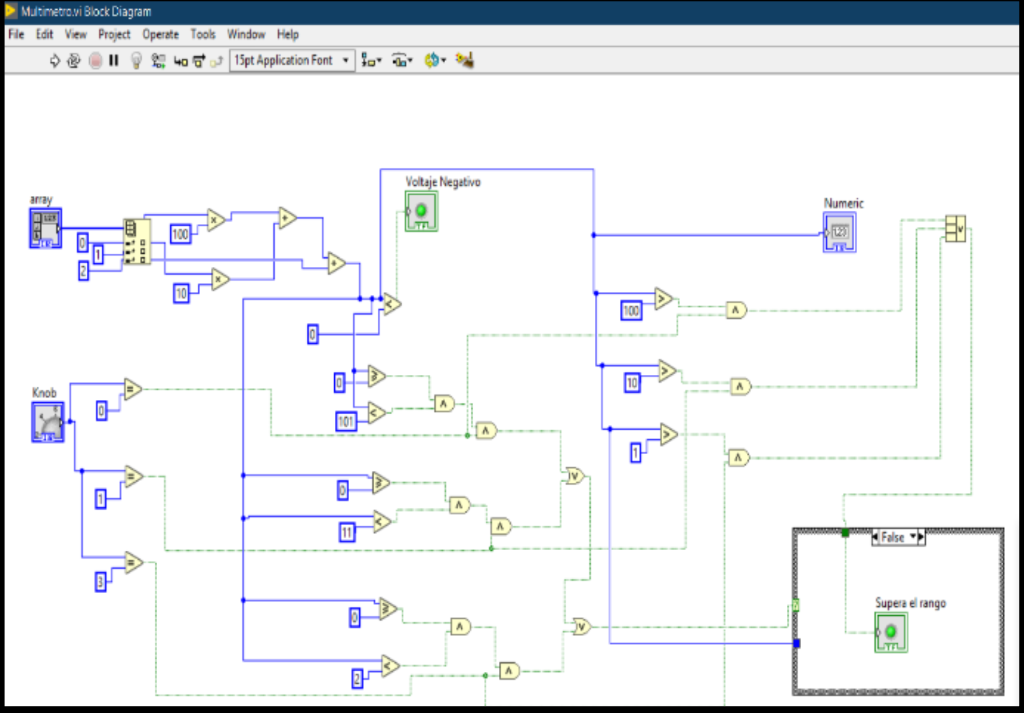Select the Retain Wire Values icon
Image resolution: width=1024 pixels, height=713 pixels.
tap(157, 60)
